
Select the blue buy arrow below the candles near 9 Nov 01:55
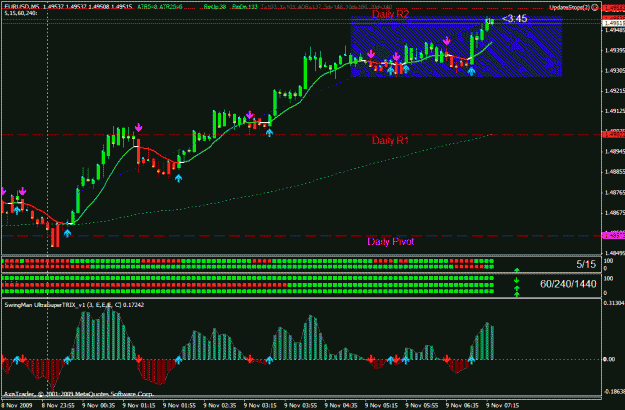point(178,178)
